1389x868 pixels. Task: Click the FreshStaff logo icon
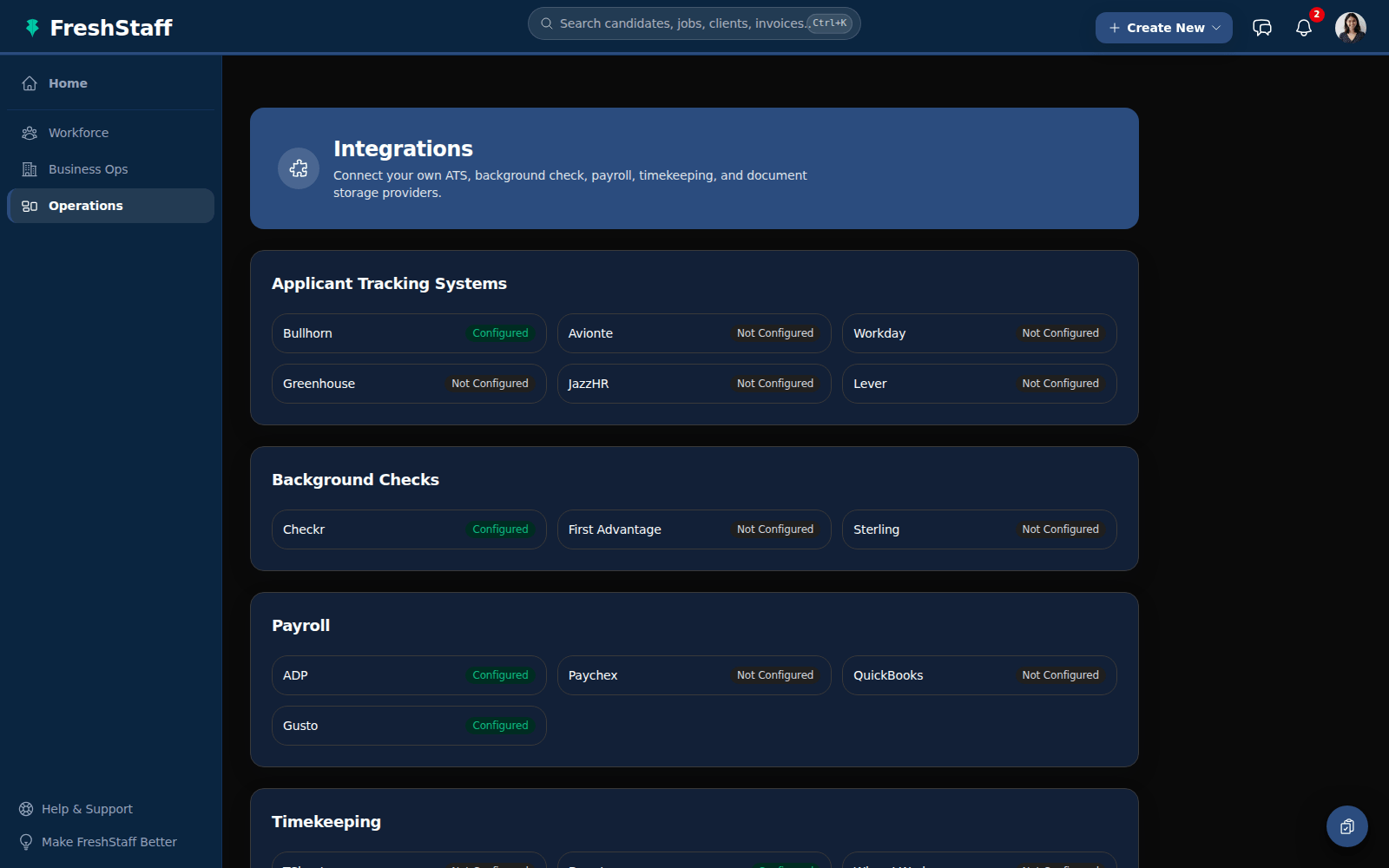coord(32,28)
